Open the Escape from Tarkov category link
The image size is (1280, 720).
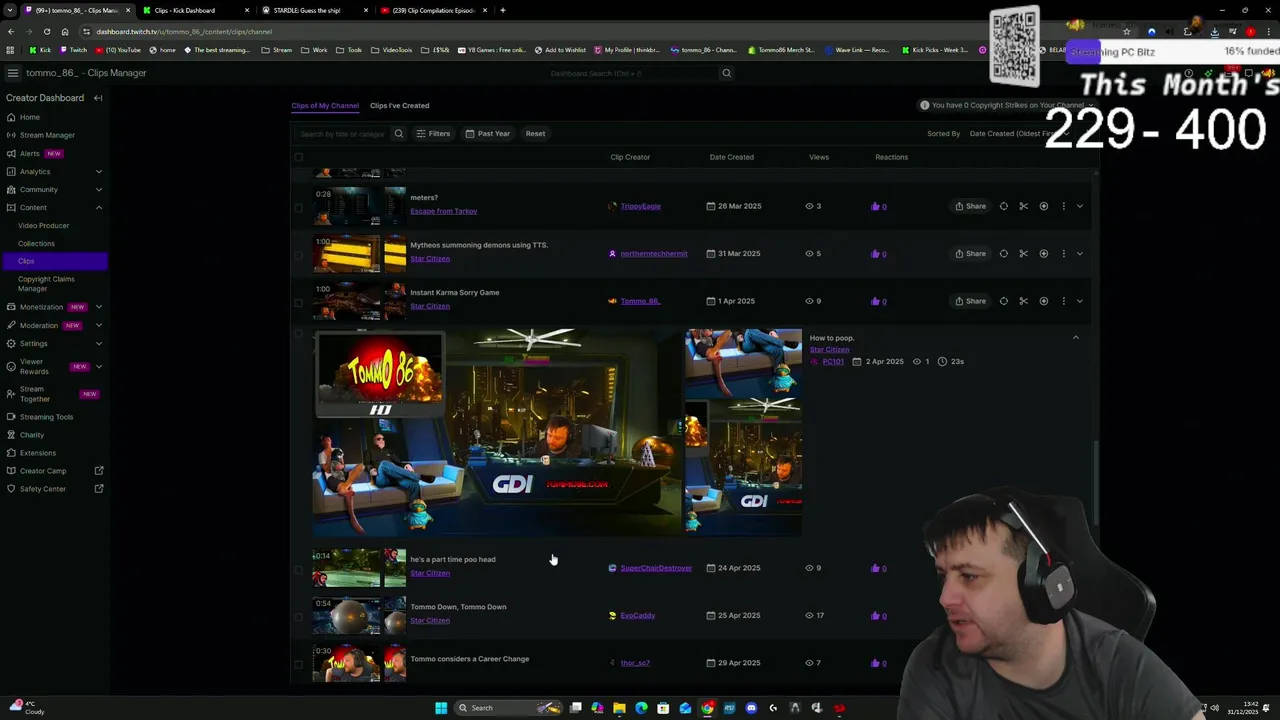tap(443, 211)
